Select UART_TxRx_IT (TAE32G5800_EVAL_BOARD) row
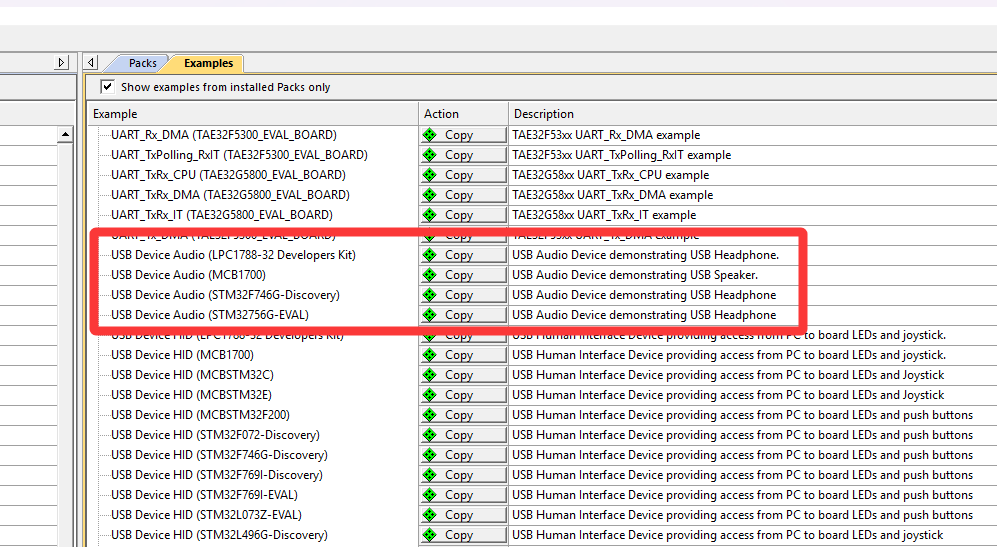This screenshot has height=547, width=997. (x=222, y=215)
